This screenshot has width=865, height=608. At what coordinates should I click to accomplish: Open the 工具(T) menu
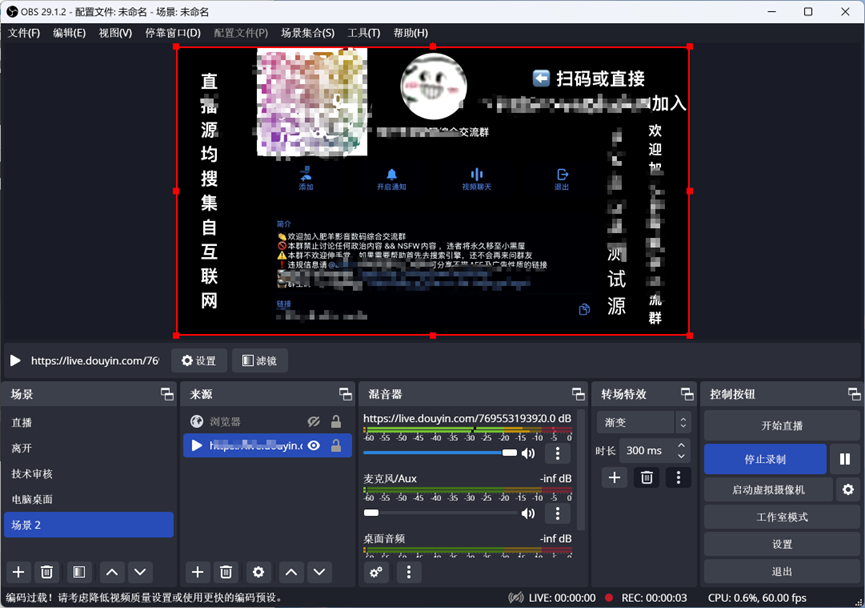pyautogui.click(x=363, y=33)
